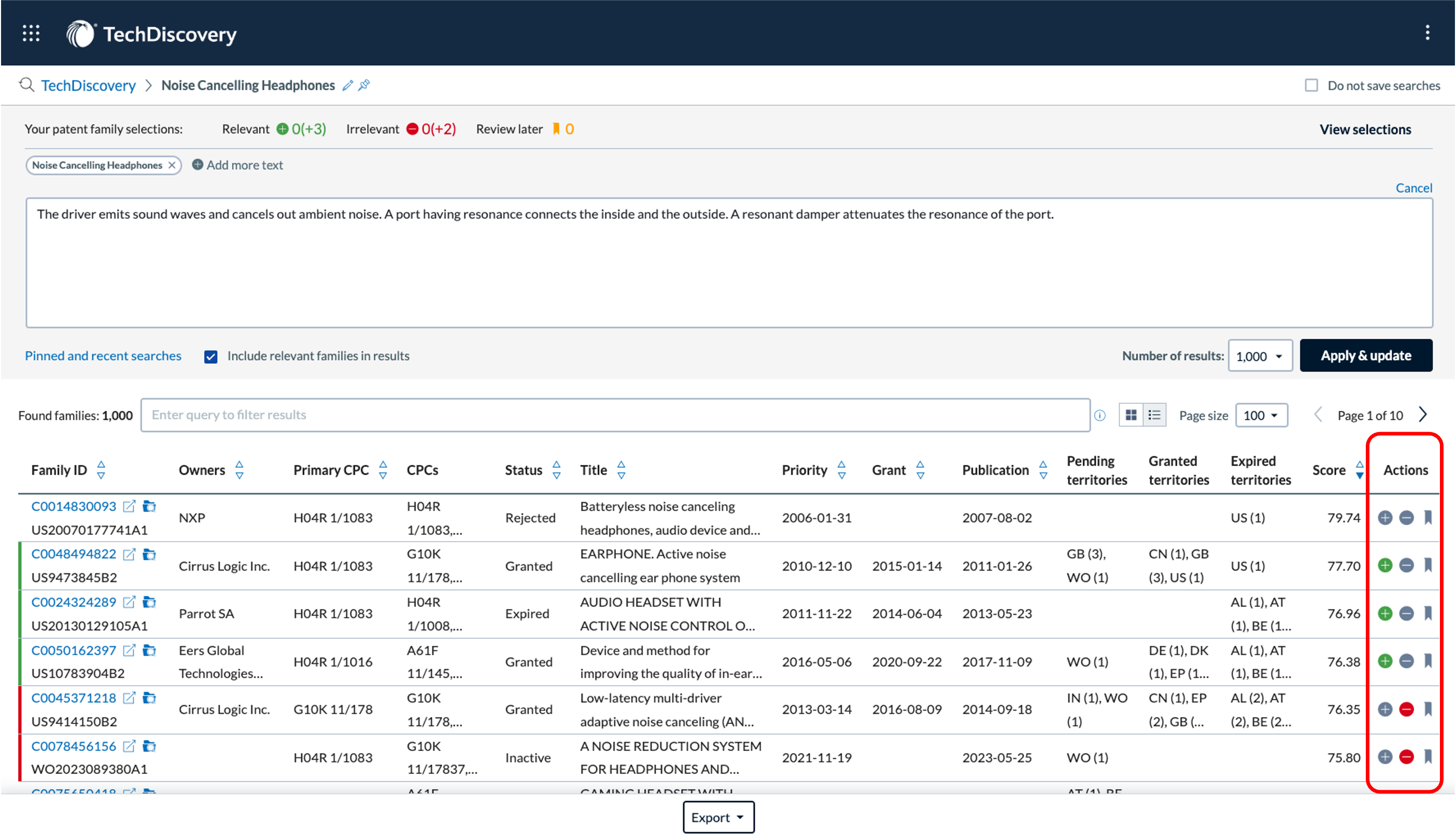Mark NXP family as relevant
The width and height of the screenshot is (1456, 836).
click(x=1385, y=518)
